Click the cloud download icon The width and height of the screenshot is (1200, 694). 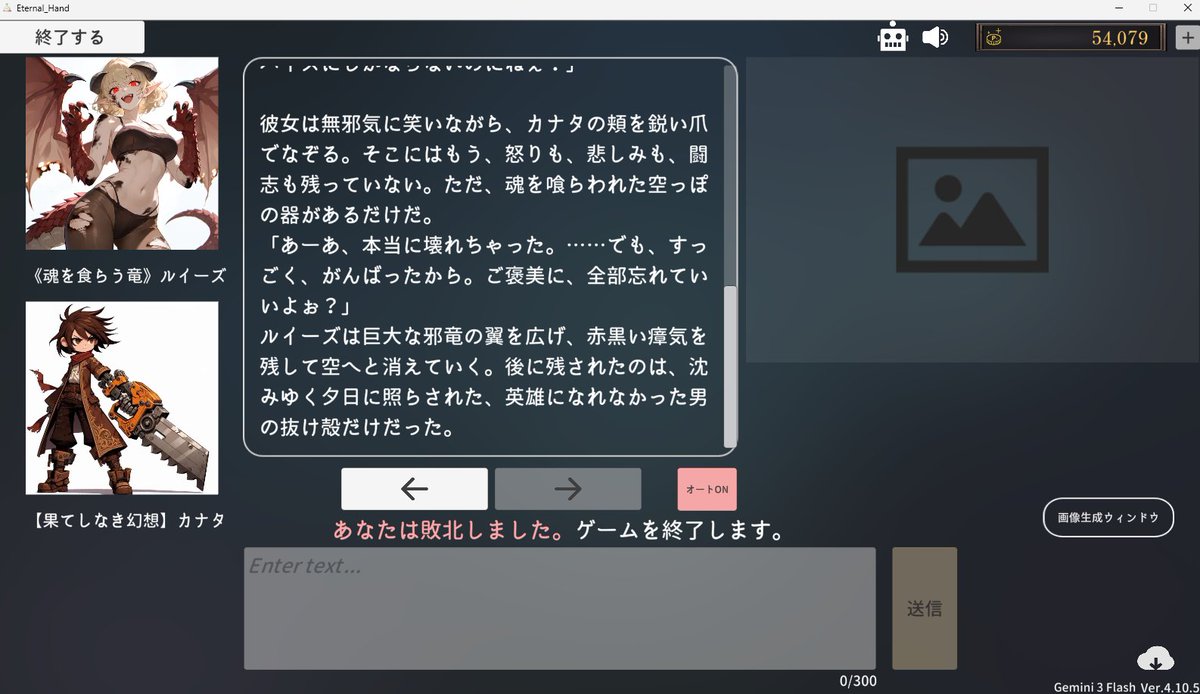(1155, 659)
